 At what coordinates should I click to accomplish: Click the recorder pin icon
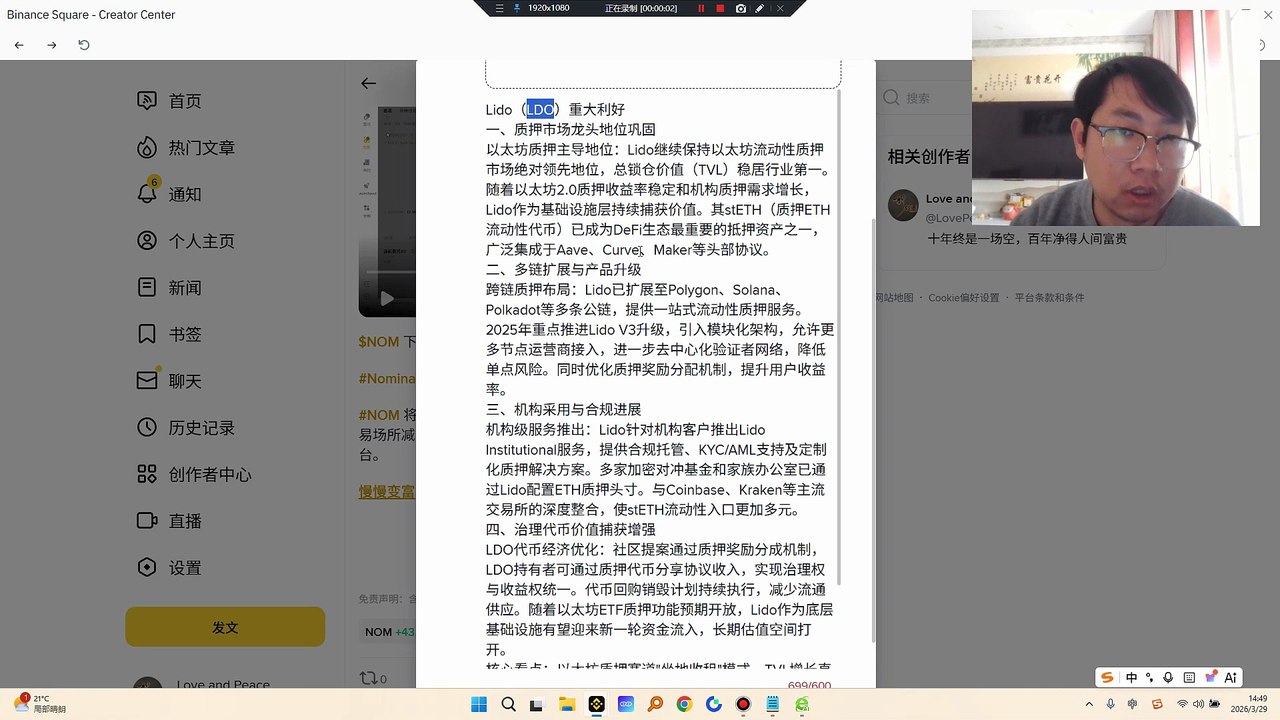(517, 8)
